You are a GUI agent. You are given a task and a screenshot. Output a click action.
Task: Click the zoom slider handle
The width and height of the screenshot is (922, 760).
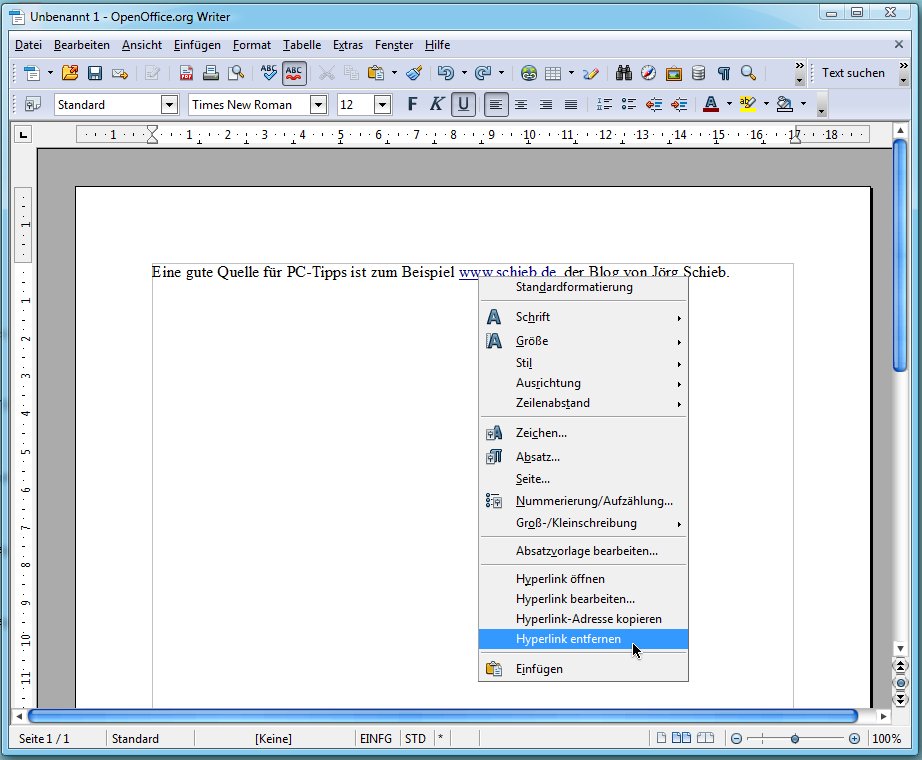[795, 739]
